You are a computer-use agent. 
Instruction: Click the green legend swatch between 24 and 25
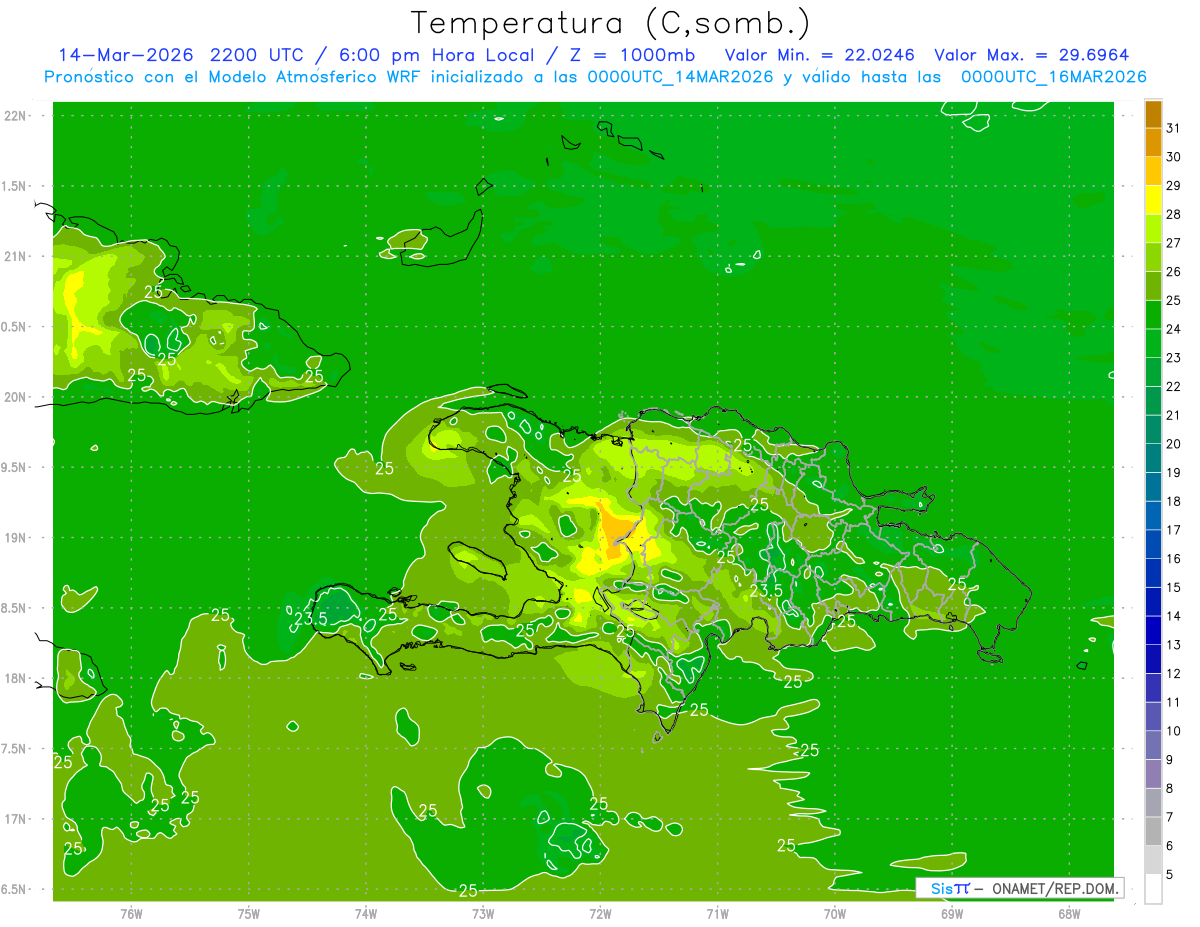1153,314
